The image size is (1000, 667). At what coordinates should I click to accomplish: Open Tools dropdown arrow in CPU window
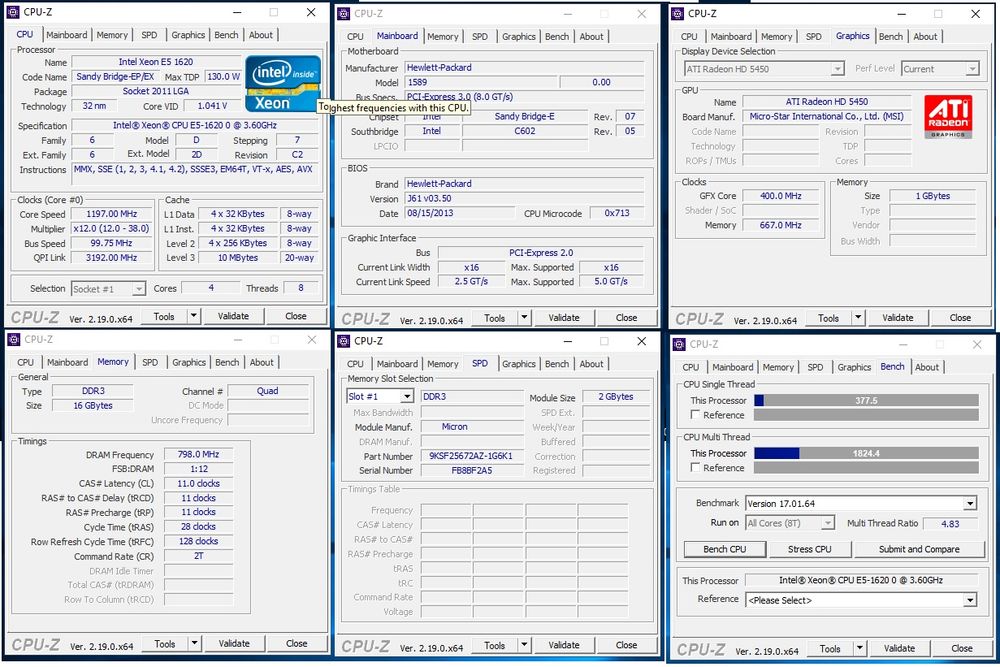coord(193,316)
